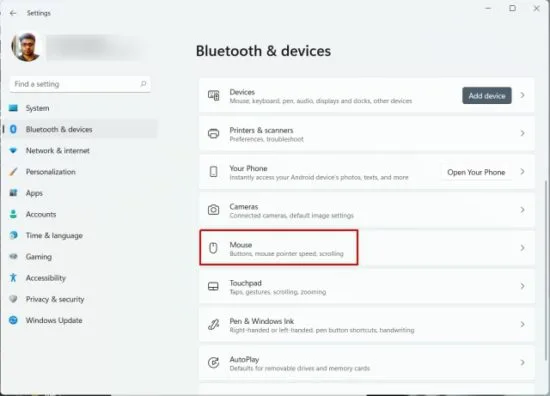550x396 pixels.
Task: Click the Printers & scanners printer icon
Action: pos(214,134)
